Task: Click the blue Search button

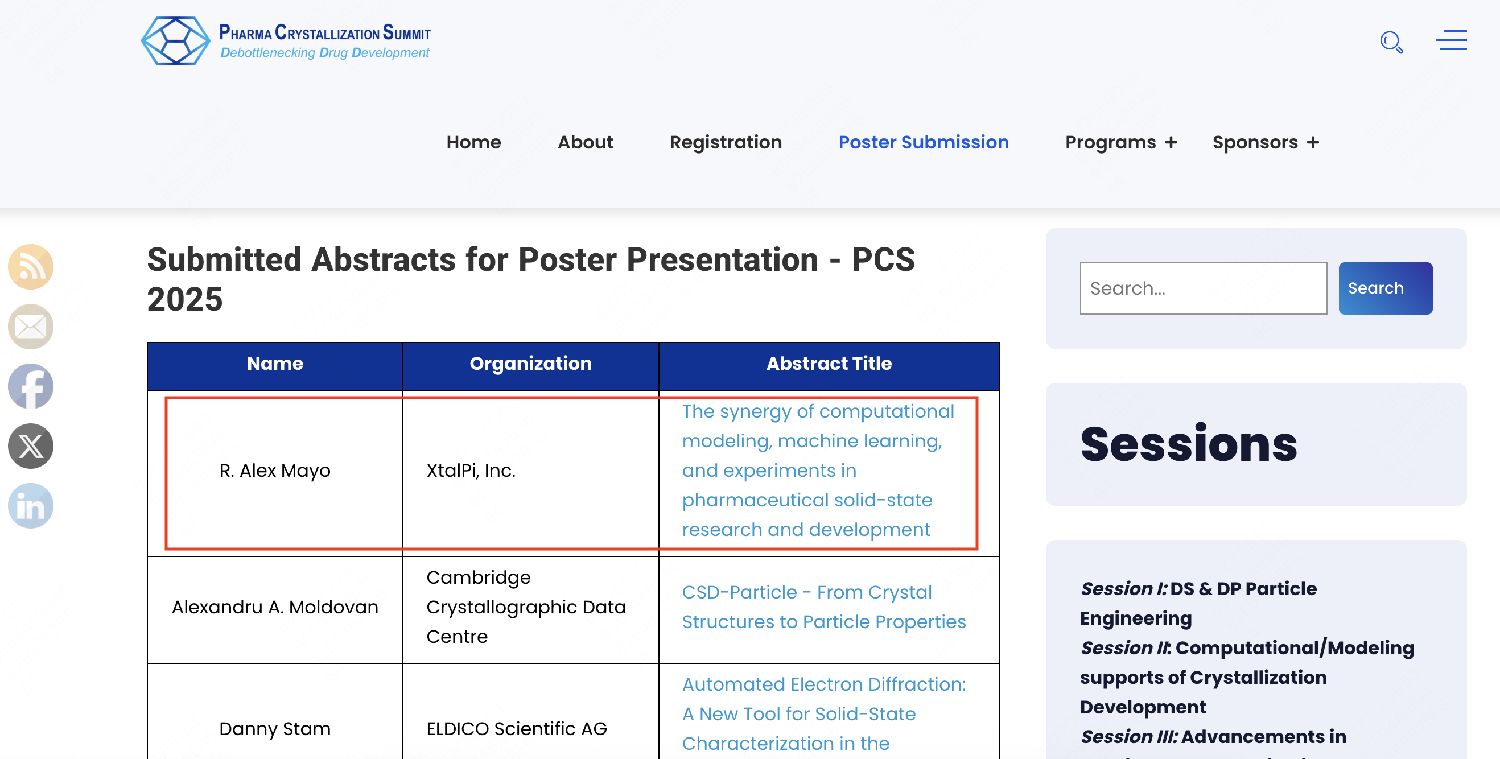Action: coord(1386,288)
